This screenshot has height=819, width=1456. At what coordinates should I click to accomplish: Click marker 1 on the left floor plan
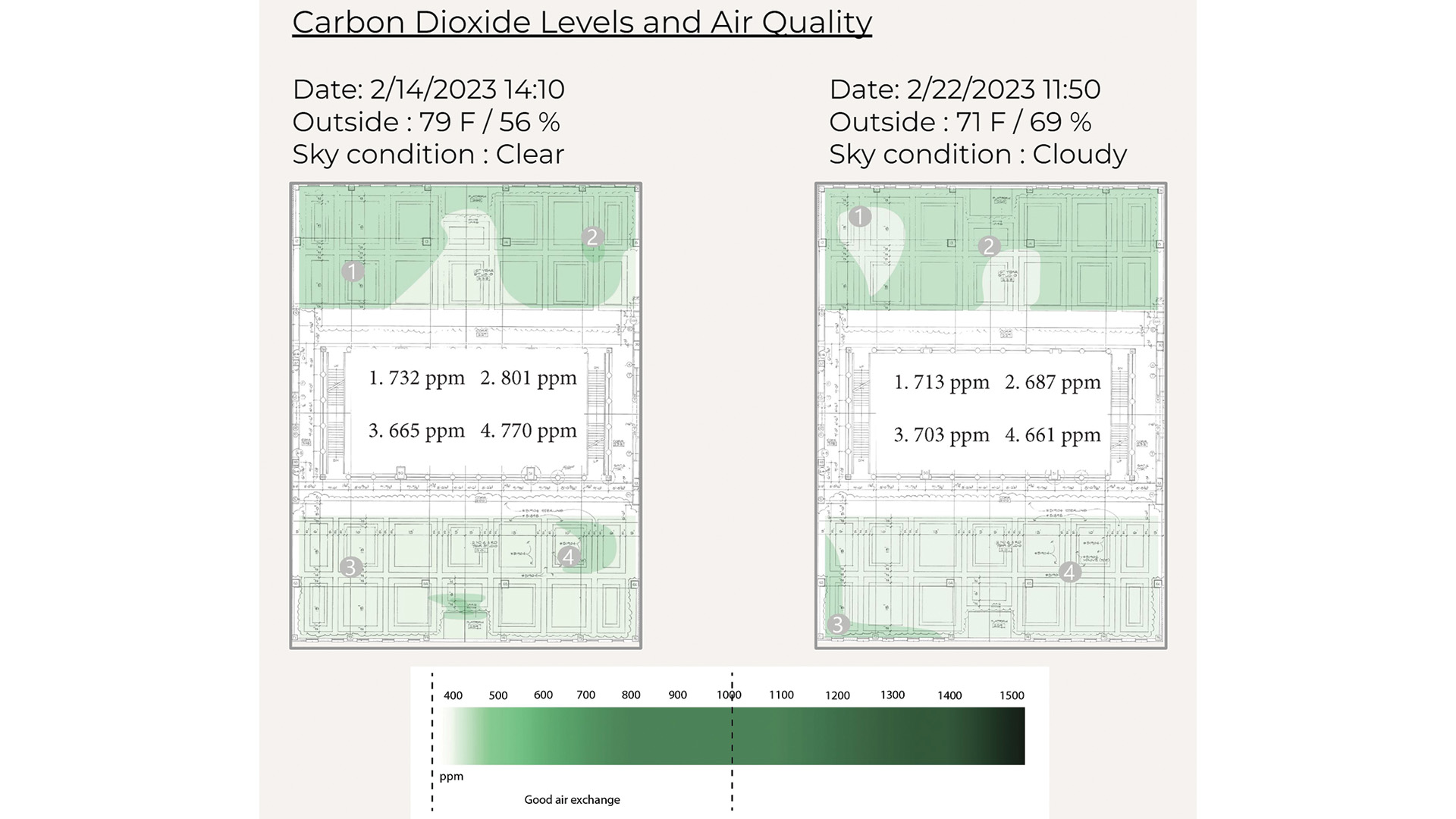352,271
